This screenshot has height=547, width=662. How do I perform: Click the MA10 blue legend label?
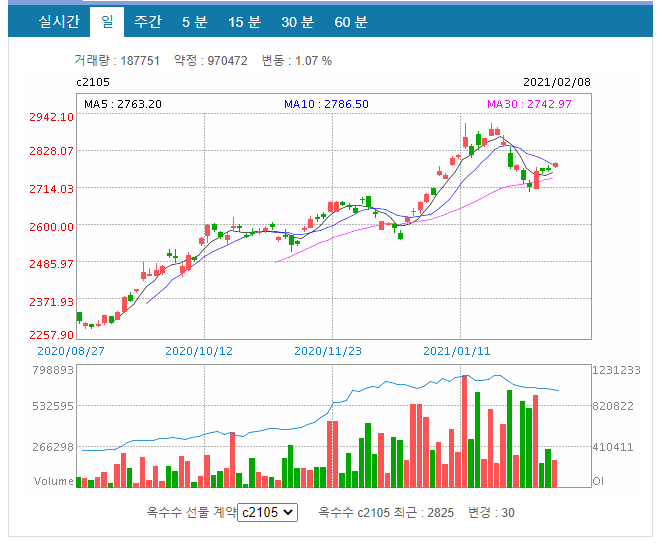(326, 104)
